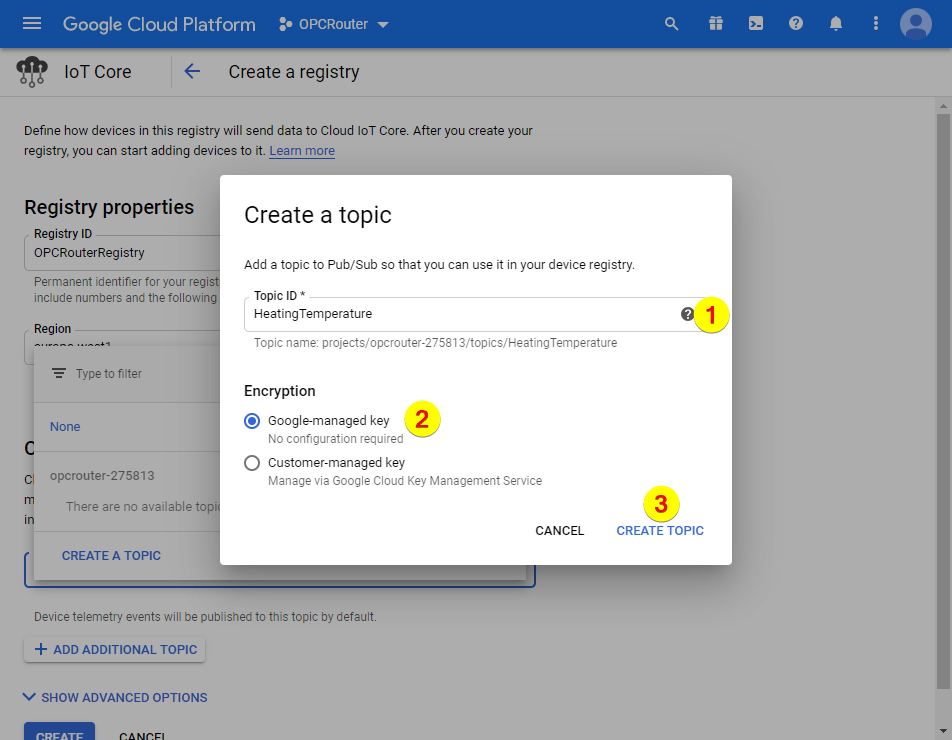This screenshot has height=740, width=952.
Task: Select Customer-managed key encryption
Action: tap(252, 463)
